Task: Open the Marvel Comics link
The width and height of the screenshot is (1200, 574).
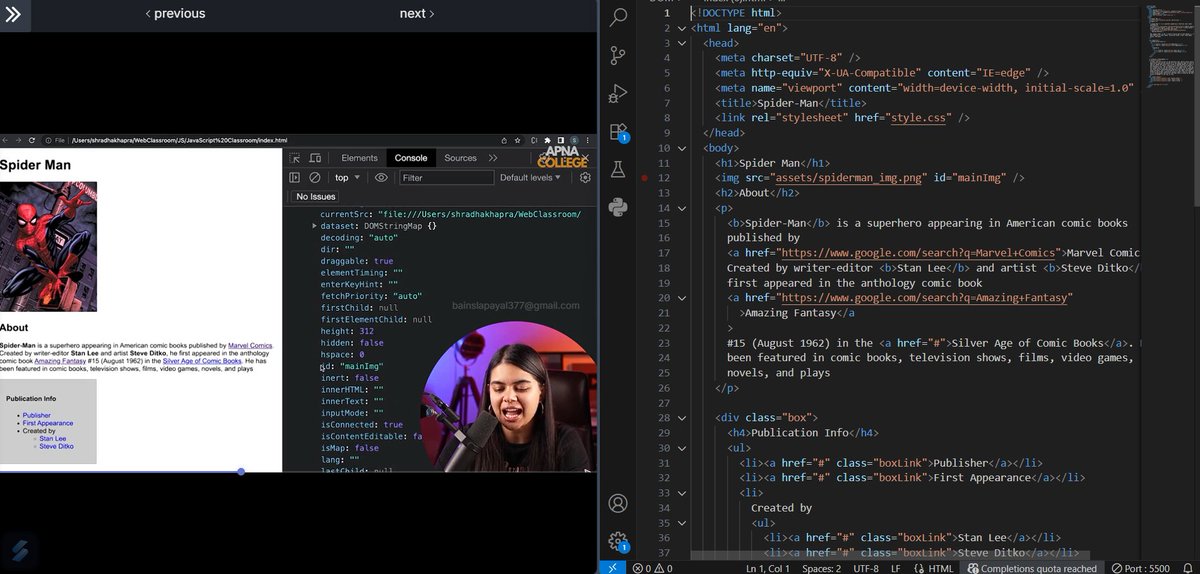Action: pos(250,346)
